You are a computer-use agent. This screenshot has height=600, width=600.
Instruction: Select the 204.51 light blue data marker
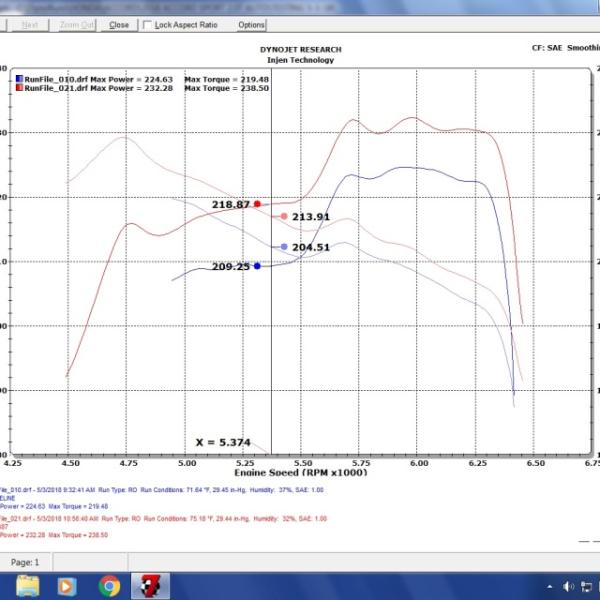284,247
